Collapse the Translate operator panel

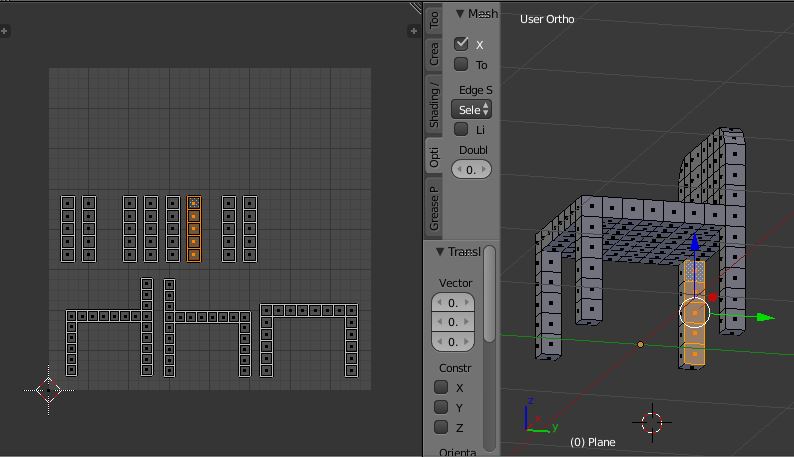440,251
